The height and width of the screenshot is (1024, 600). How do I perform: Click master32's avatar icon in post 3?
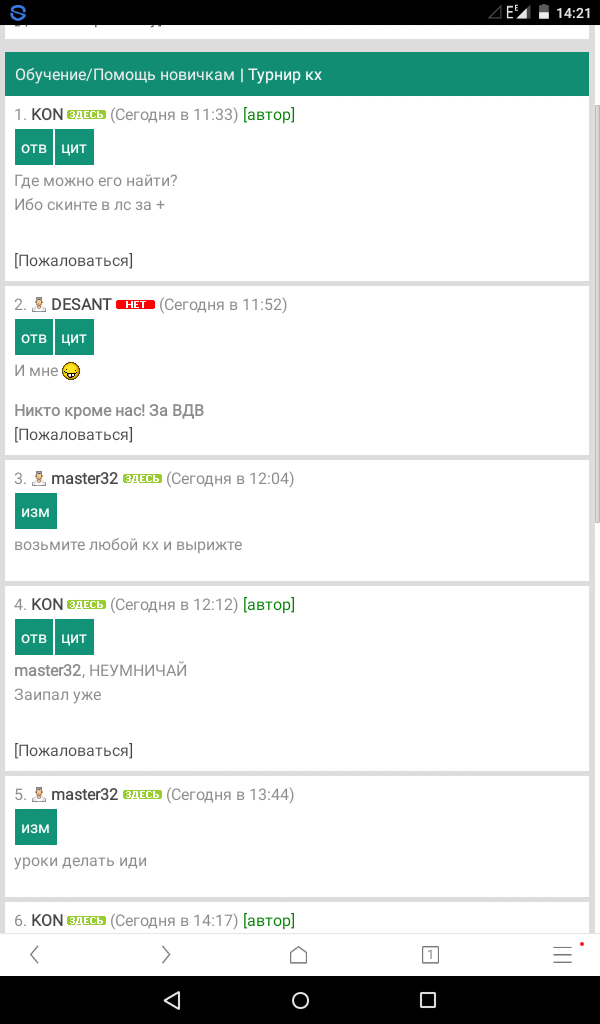pyautogui.click(x=39, y=478)
